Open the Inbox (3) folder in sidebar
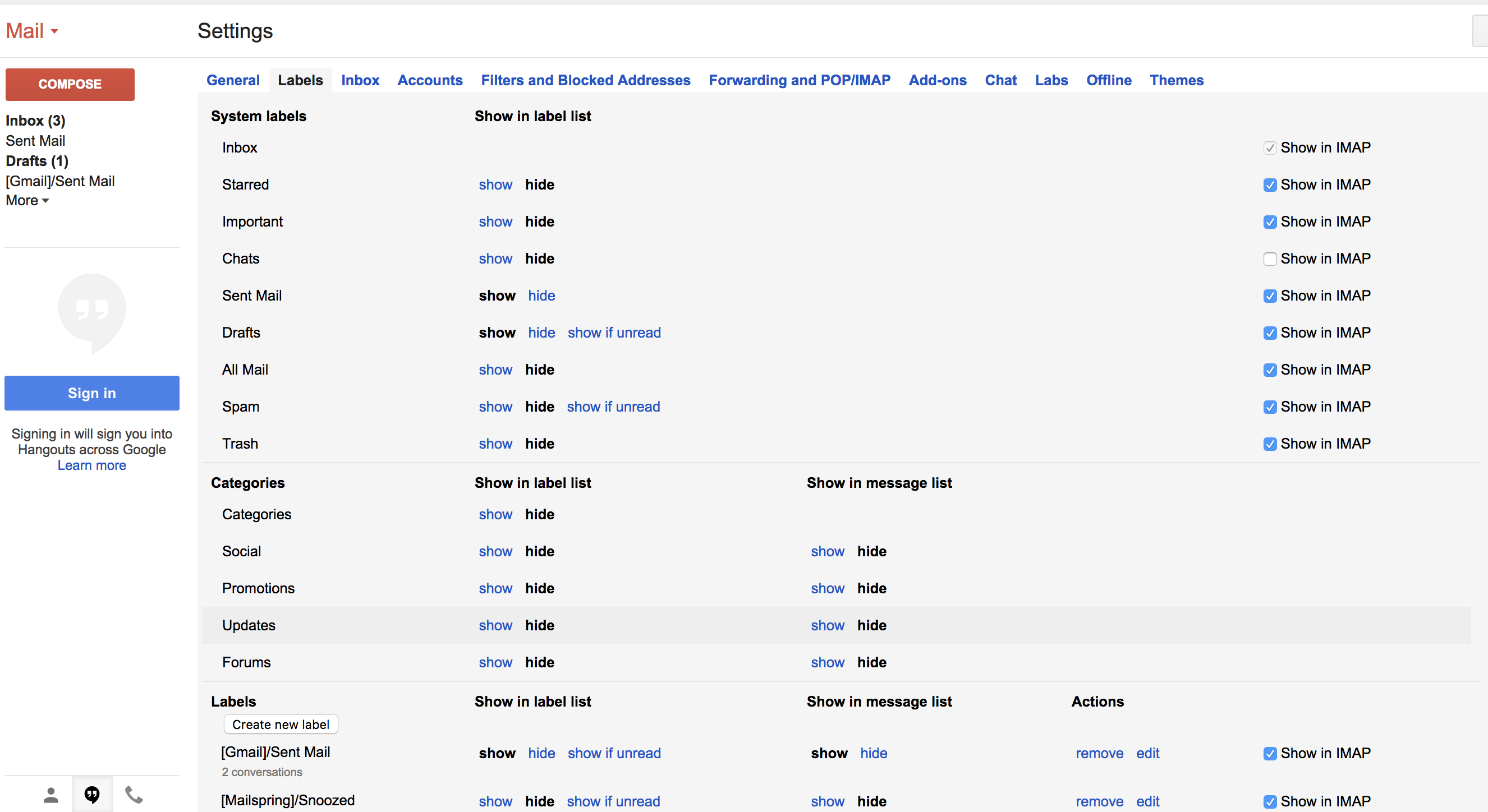Viewport: 1488px width, 812px height. click(35, 120)
